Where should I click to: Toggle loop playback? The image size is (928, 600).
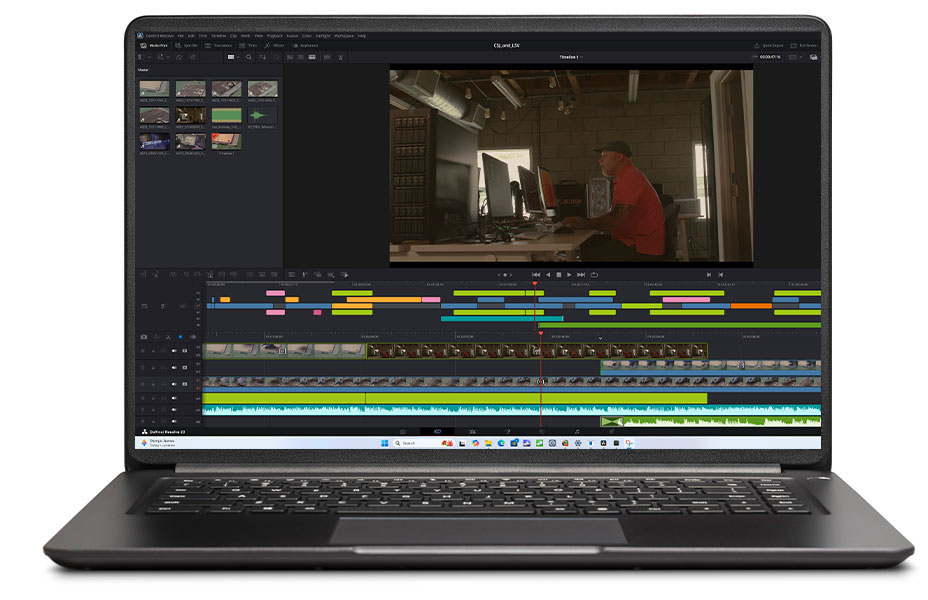point(594,275)
